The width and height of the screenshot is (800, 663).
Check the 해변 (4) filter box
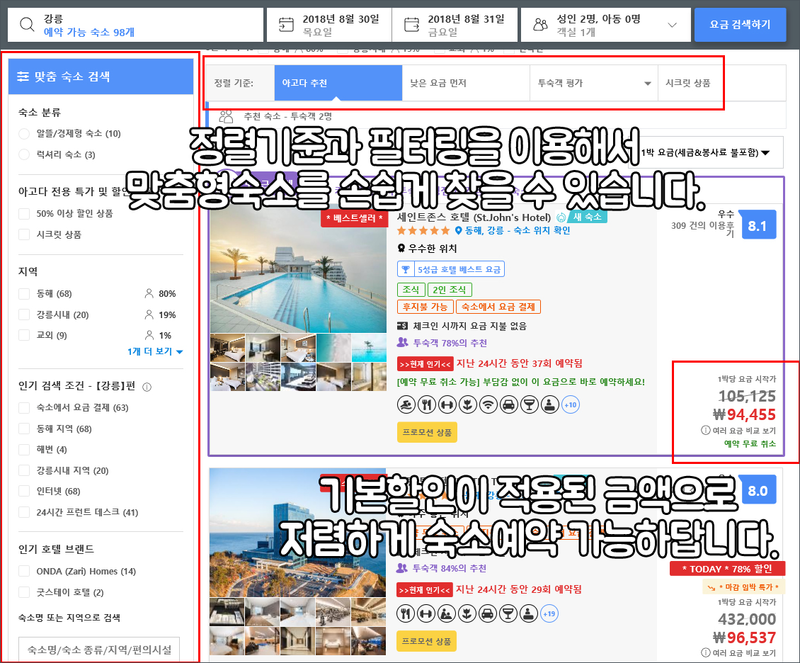(x=24, y=449)
